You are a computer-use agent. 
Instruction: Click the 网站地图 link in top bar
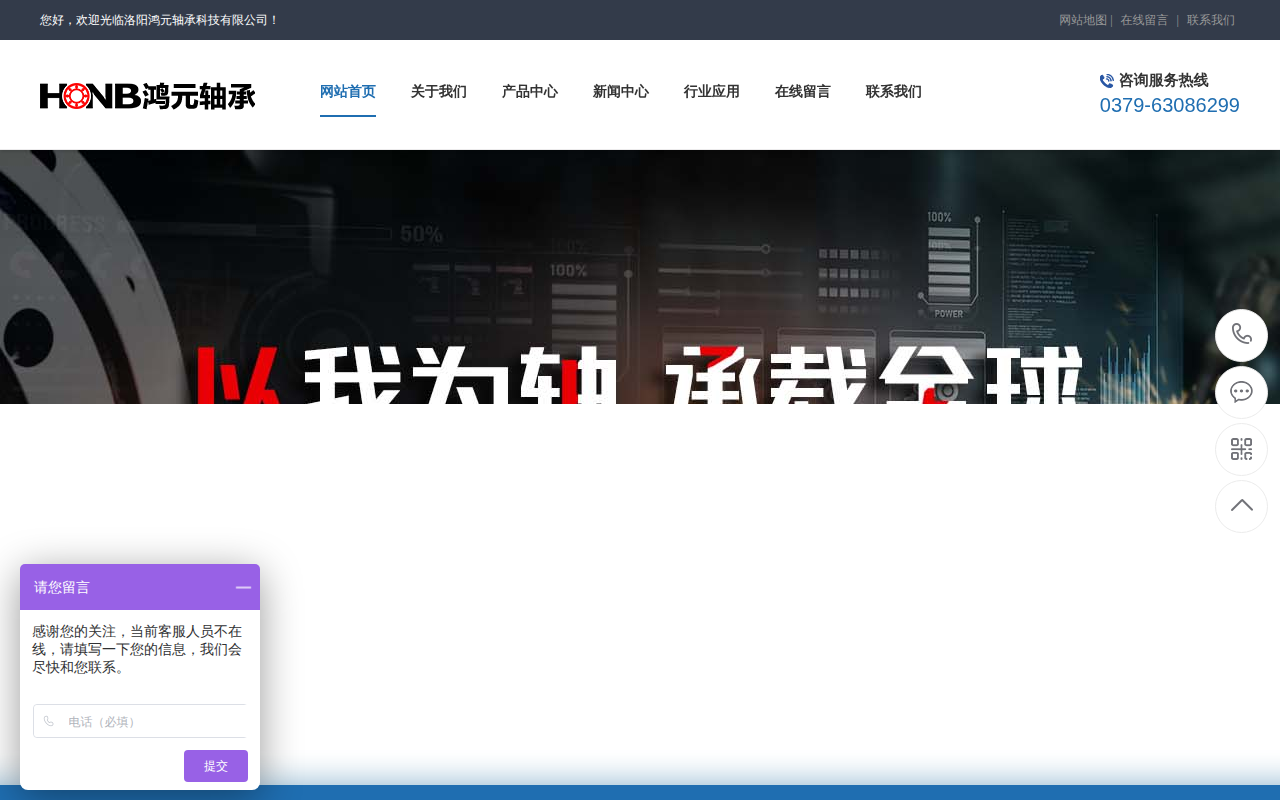pyautogui.click(x=1083, y=20)
